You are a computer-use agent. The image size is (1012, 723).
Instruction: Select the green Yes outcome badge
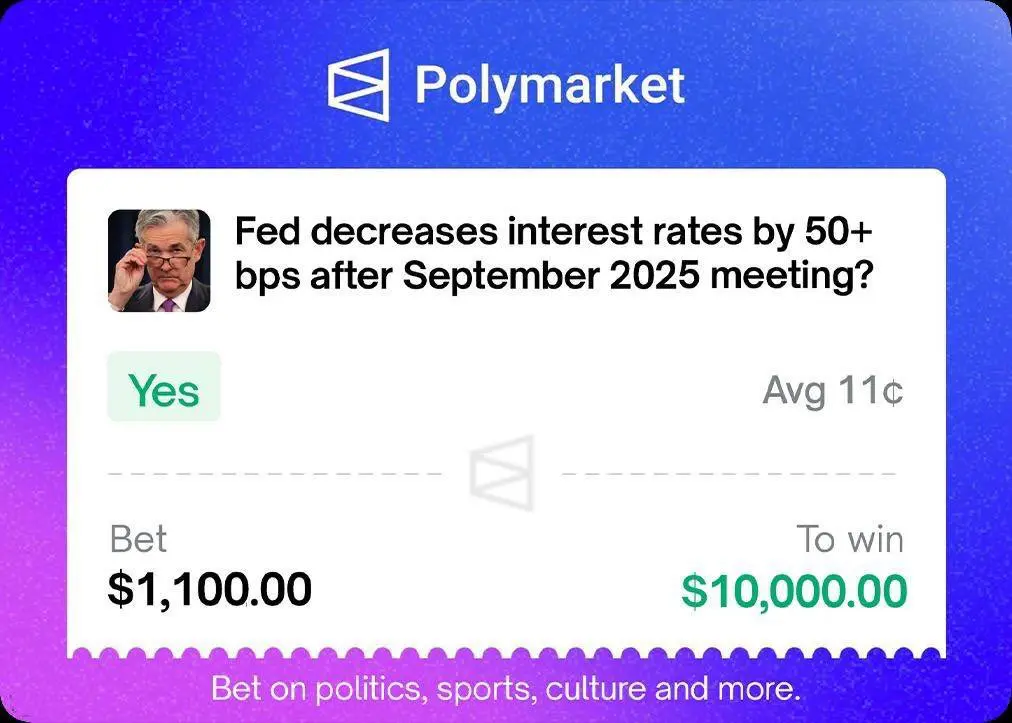(x=164, y=387)
